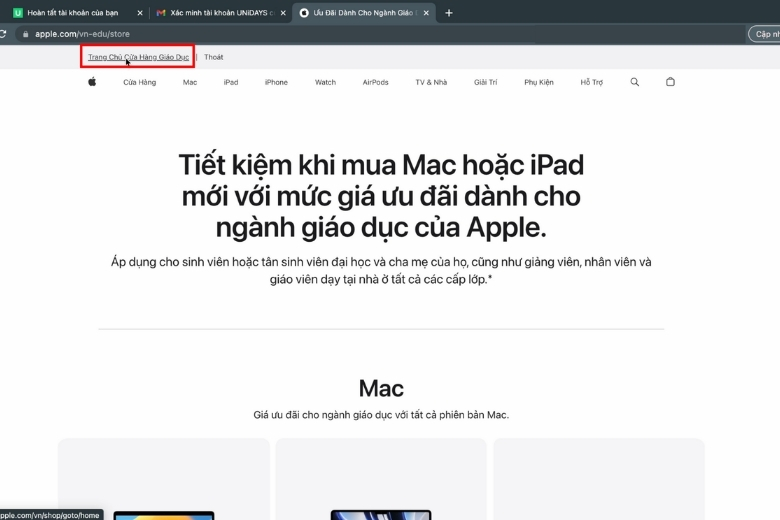Reload the page with the refresh icon

point(2,34)
